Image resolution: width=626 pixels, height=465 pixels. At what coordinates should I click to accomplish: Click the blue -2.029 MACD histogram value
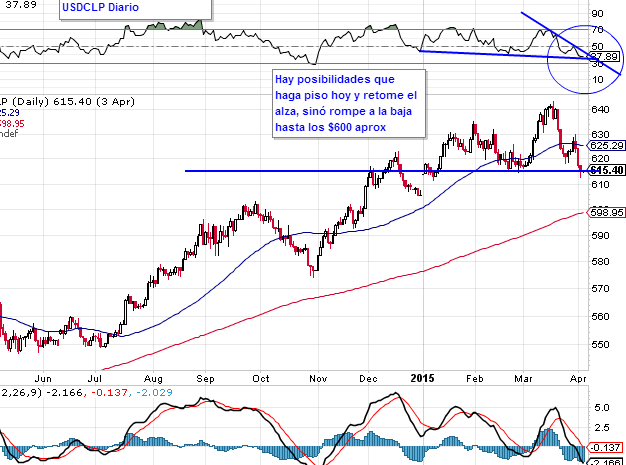[x=155, y=393]
